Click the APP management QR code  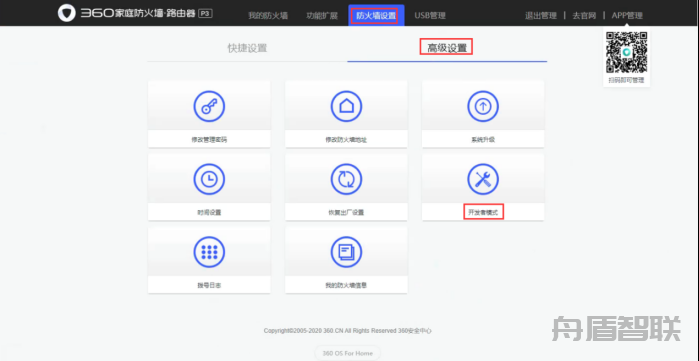(x=626, y=52)
